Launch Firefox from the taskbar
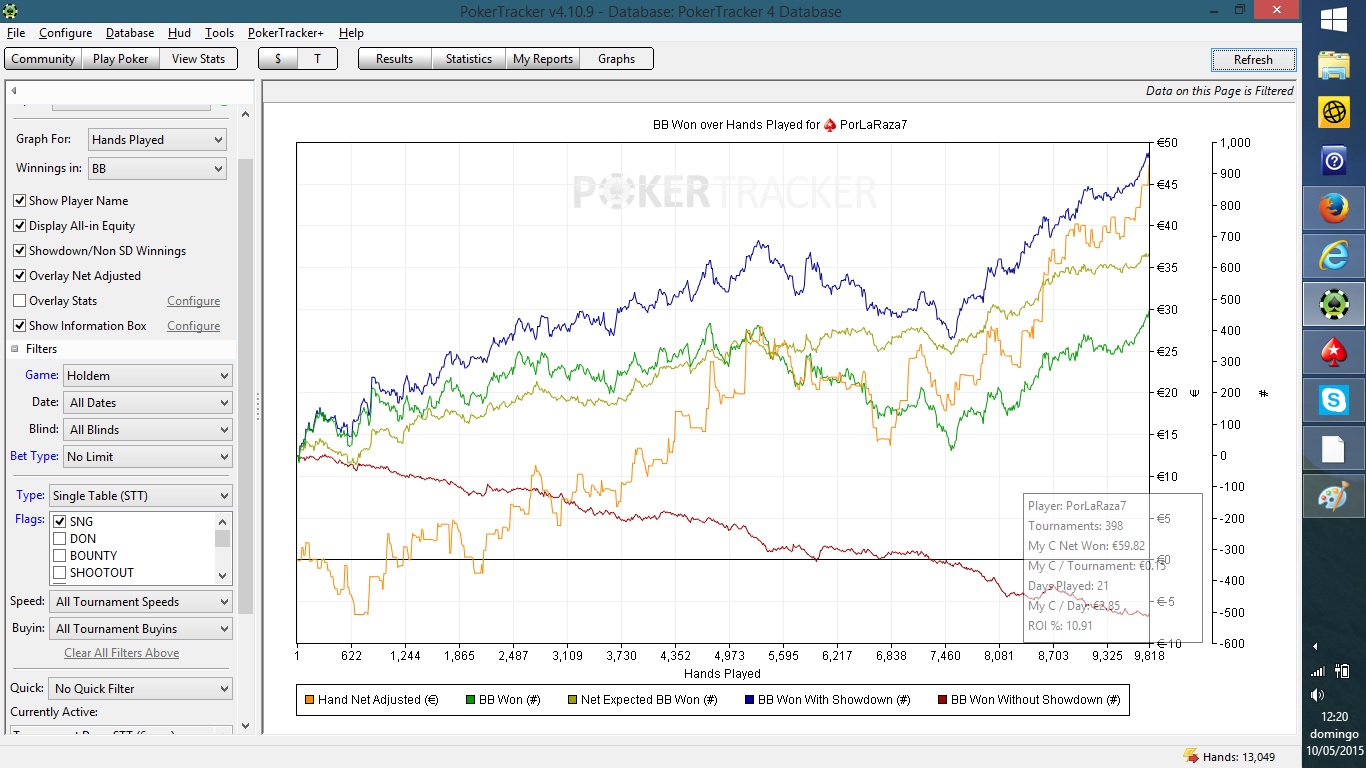1366x768 pixels. [1334, 209]
